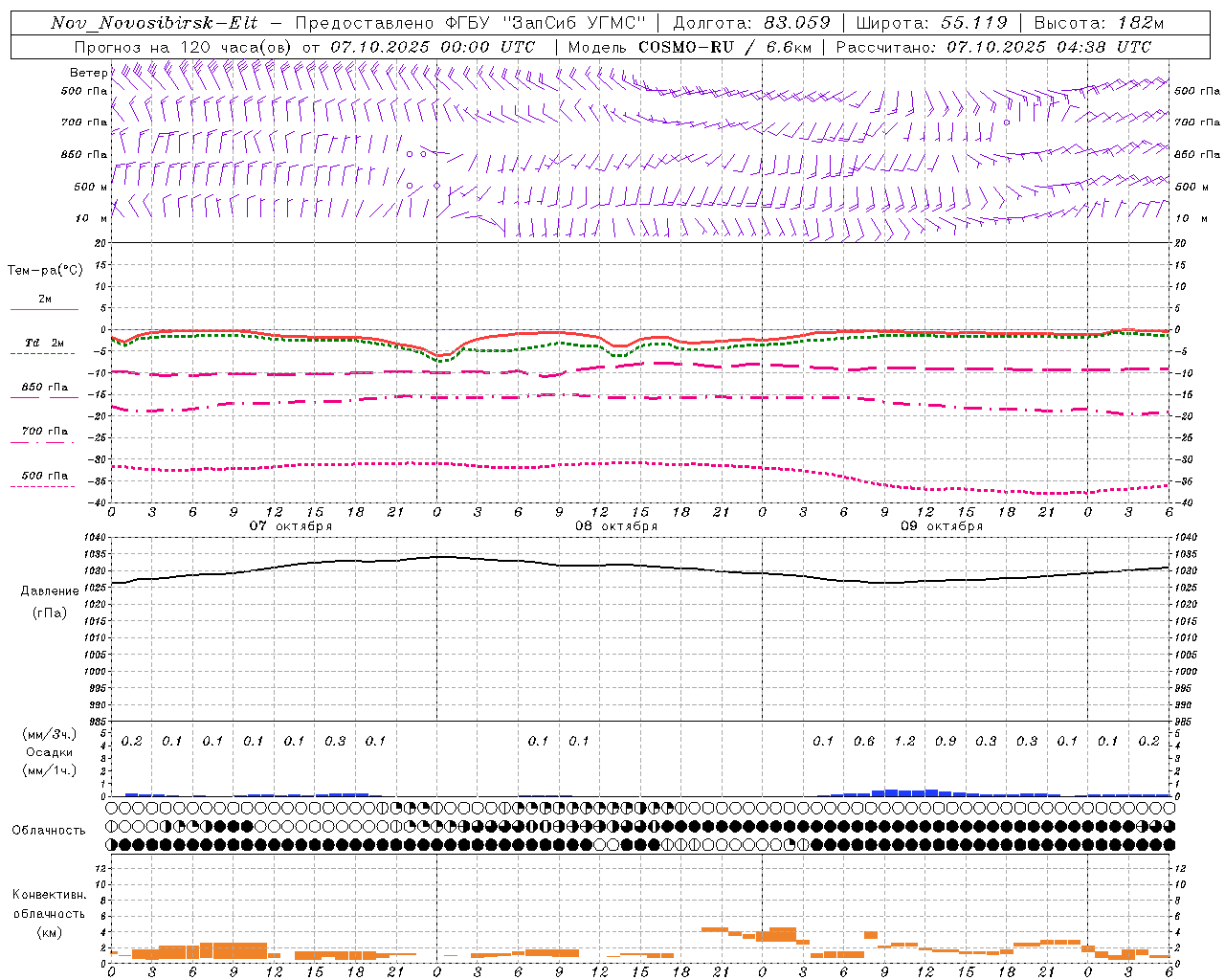This screenshot has height=980, width=1225.
Task: Click the calculation time Рассчитано: 07.10.2025 04:38 UTC
Action: (x=993, y=47)
